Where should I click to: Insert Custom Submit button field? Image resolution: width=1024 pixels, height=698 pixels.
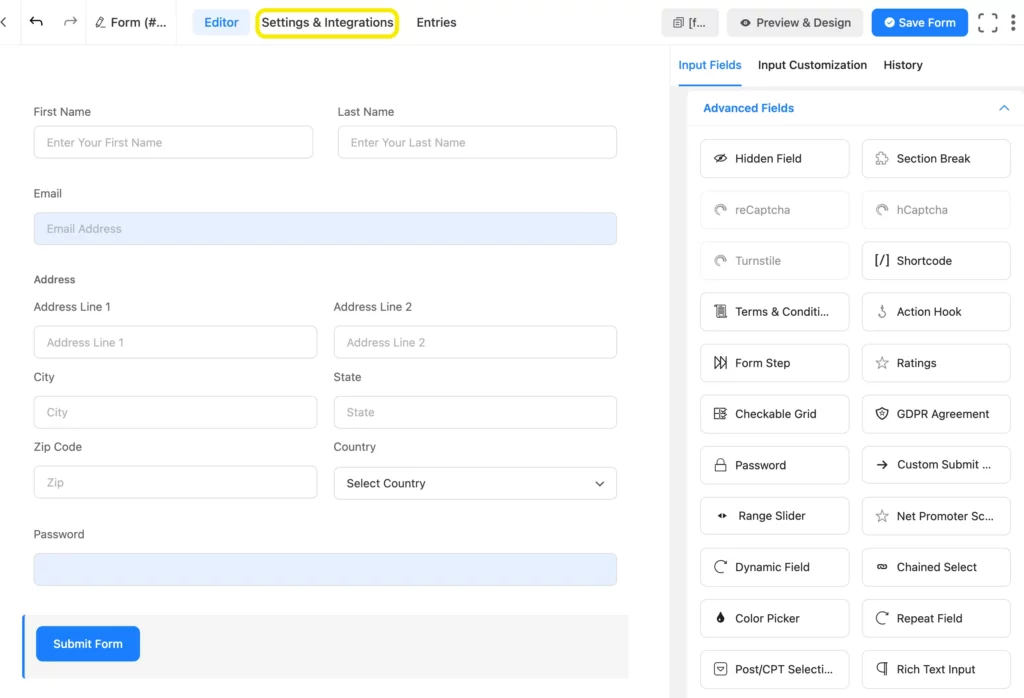click(x=936, y=465)
